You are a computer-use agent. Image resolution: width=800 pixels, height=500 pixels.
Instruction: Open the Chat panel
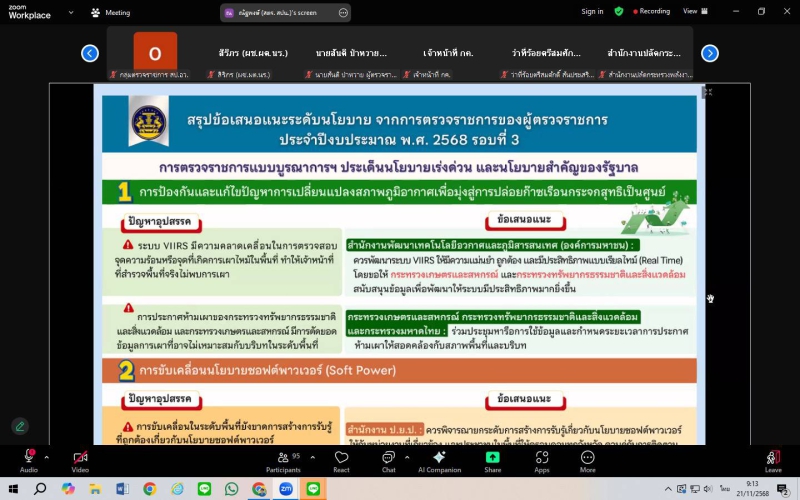click(388, 458)
